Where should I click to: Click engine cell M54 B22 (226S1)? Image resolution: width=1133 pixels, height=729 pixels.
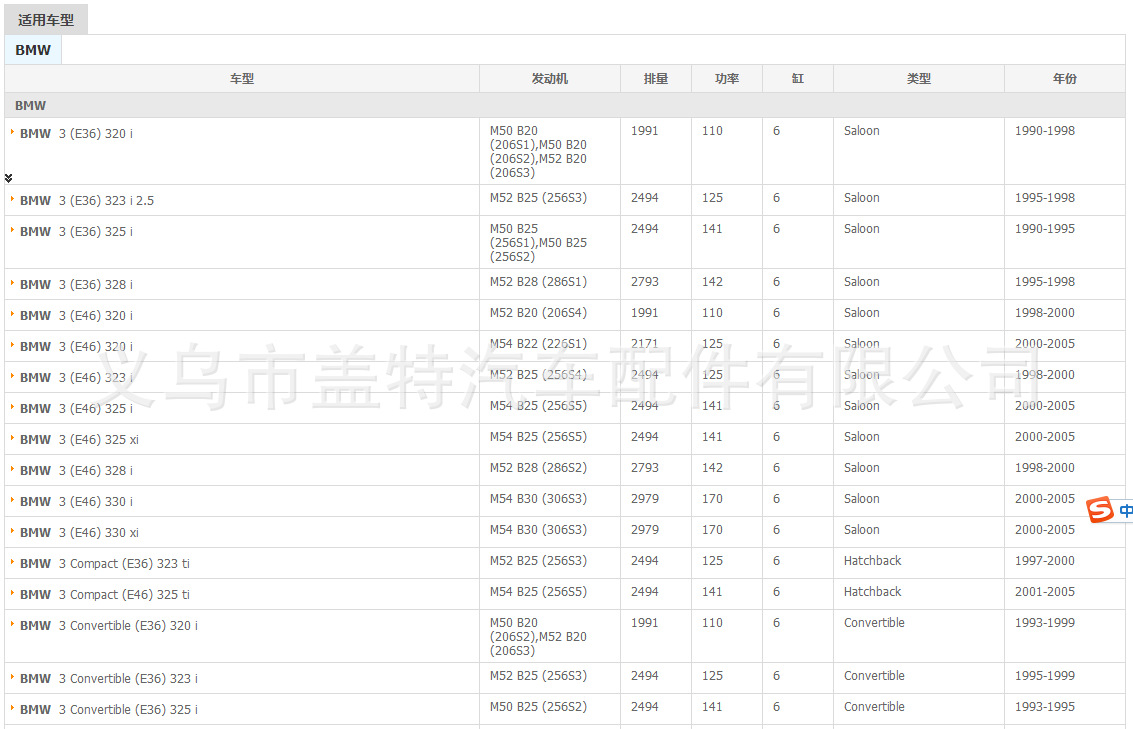538,344
